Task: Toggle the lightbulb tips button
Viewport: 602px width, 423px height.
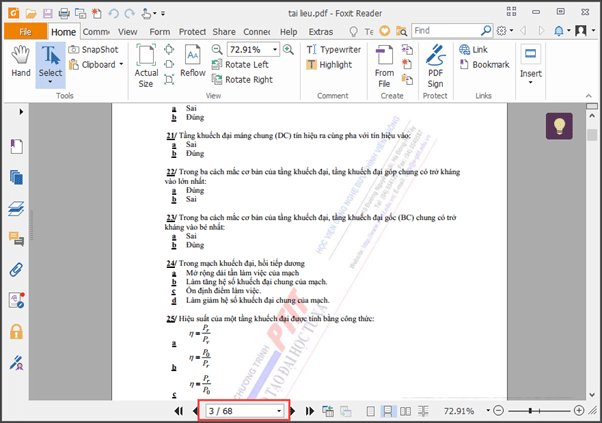Action: point(558,126)
